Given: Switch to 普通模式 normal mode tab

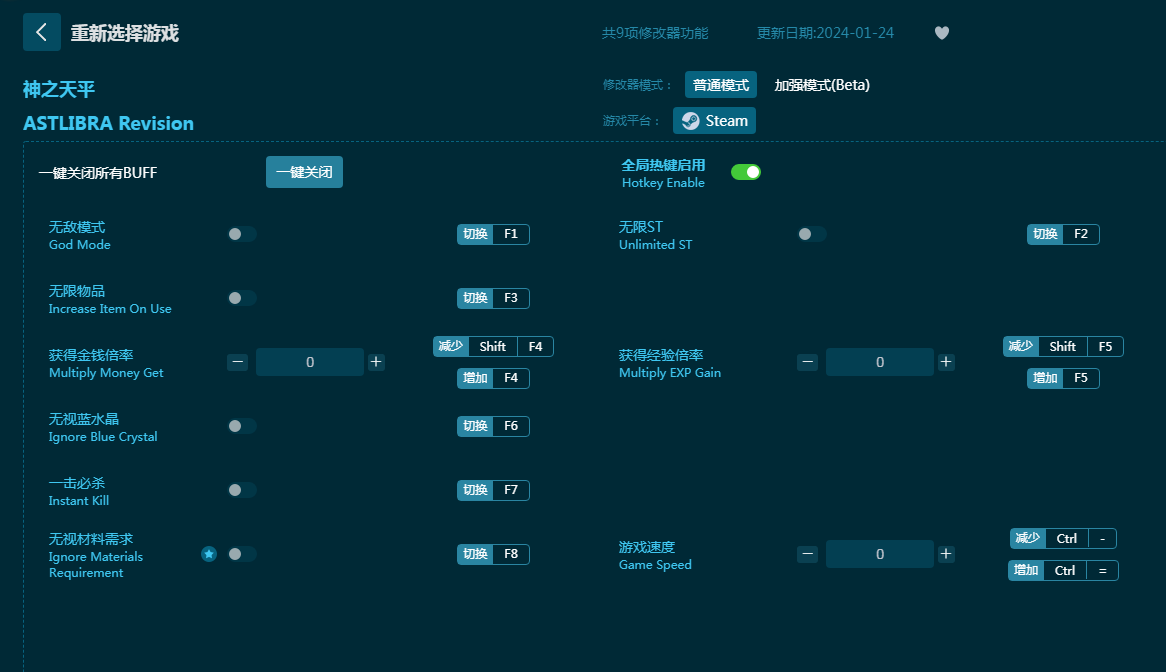Looking at the screenshot, I should 721,85.
